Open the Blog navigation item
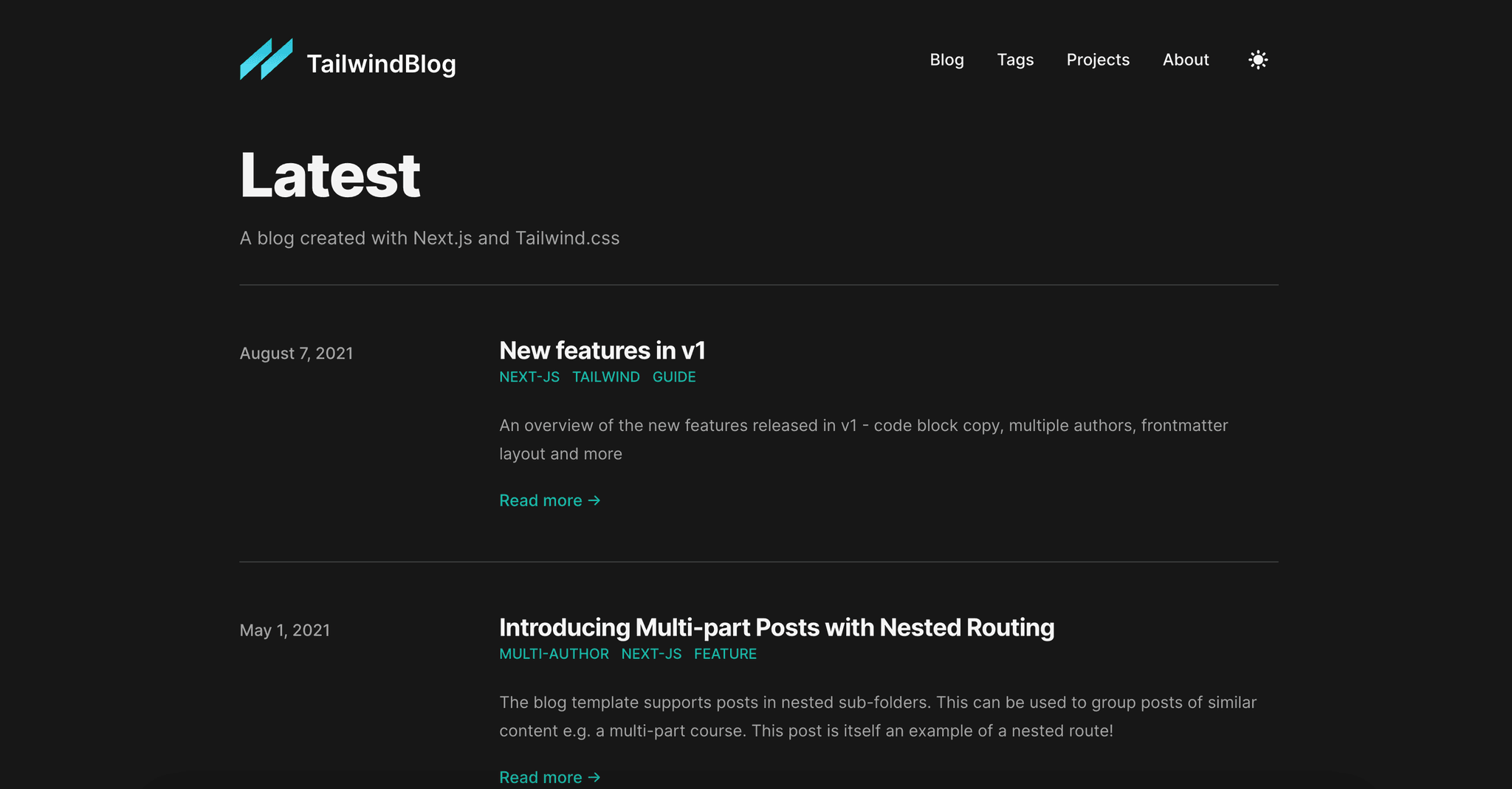 pos(947,60)
